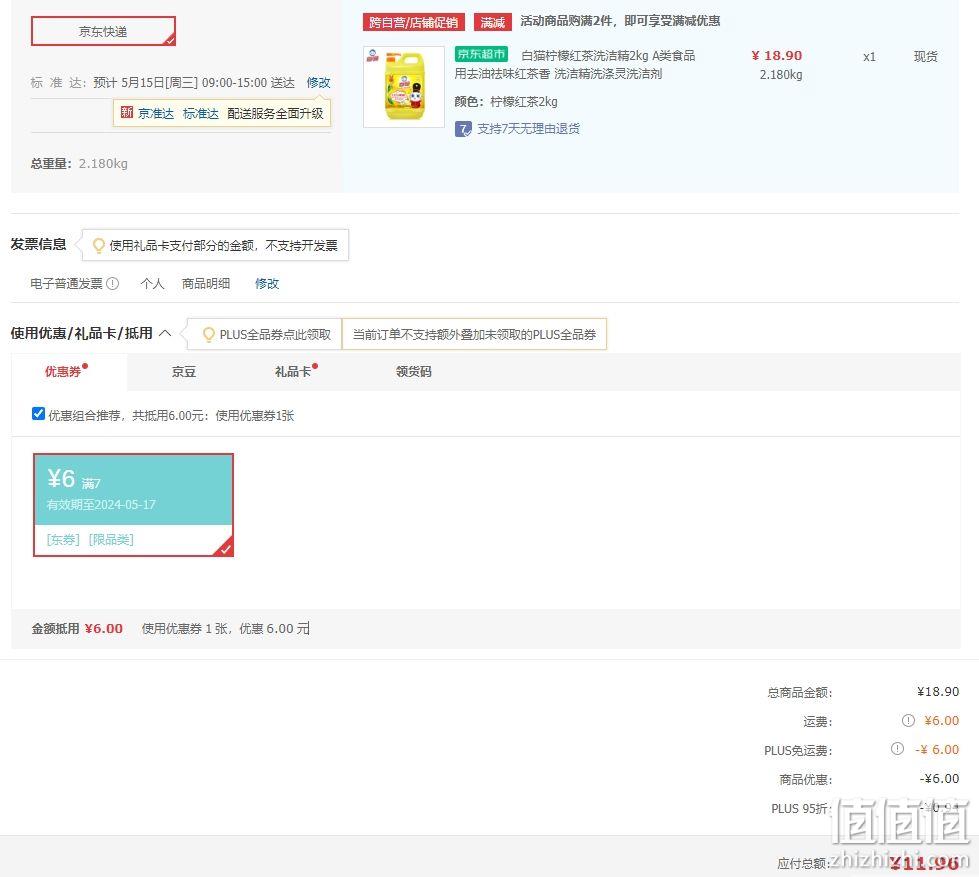Click the 金额抵用 ¥6.00 amount
Viewport: 979px width, 877px height.
pos(104,629)
